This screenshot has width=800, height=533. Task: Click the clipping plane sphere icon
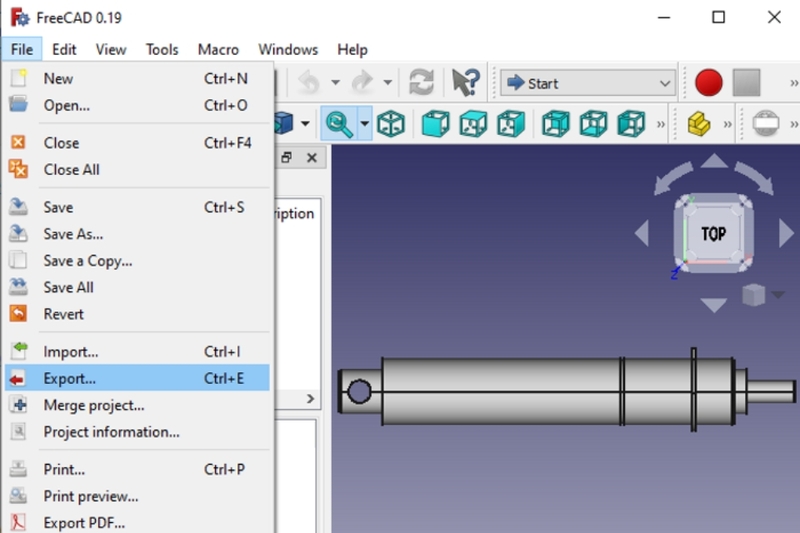(x=766, y=123)
